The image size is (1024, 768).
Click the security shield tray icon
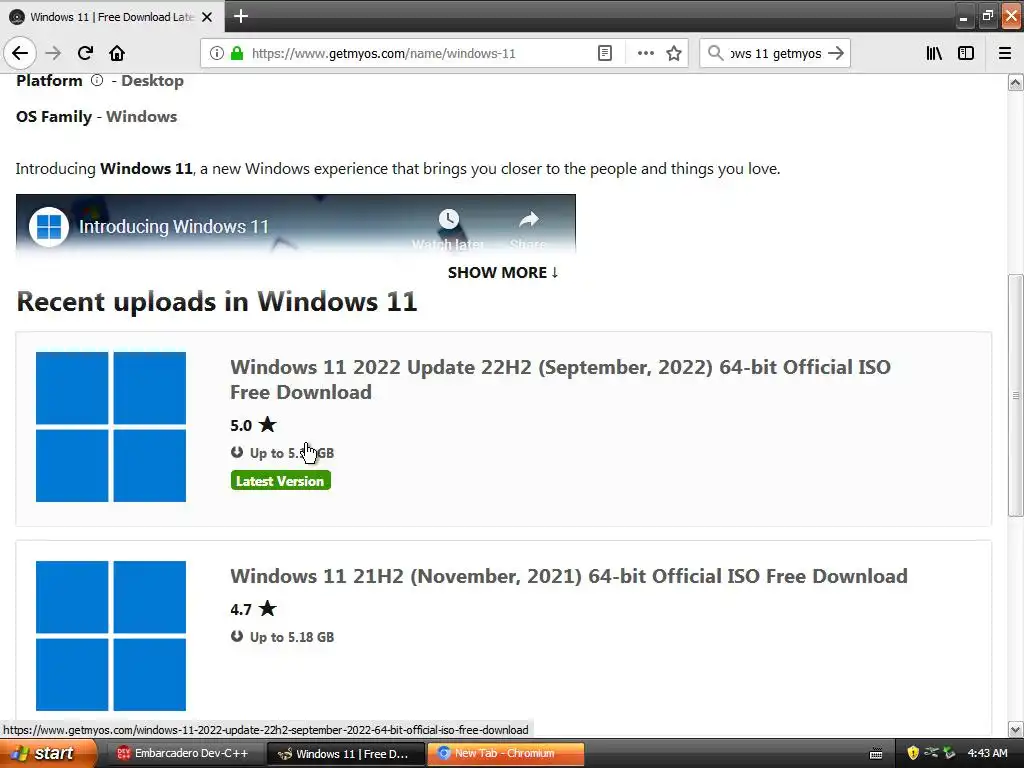pyautogui.click(x=912, y=753)
